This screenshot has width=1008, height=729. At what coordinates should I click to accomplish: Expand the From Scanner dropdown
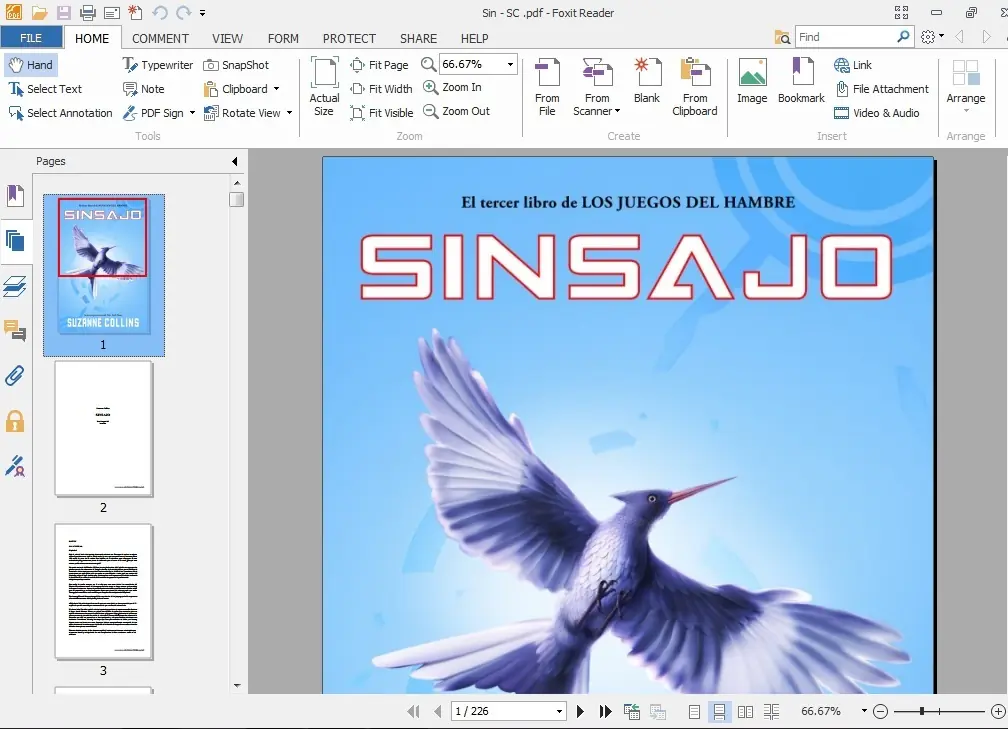pyautogui.click(x=618, y=111)
